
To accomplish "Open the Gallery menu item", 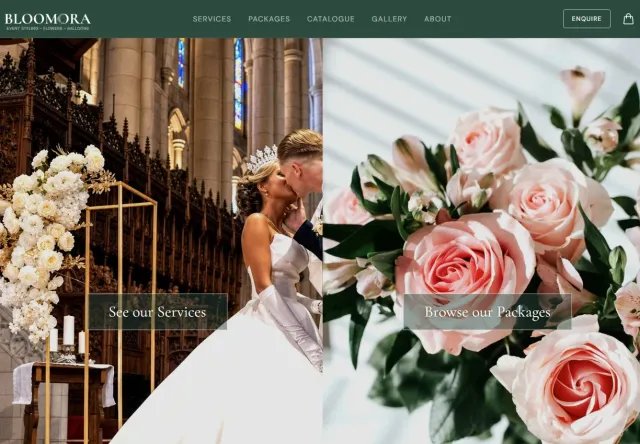I will click(x=389, y=19).
